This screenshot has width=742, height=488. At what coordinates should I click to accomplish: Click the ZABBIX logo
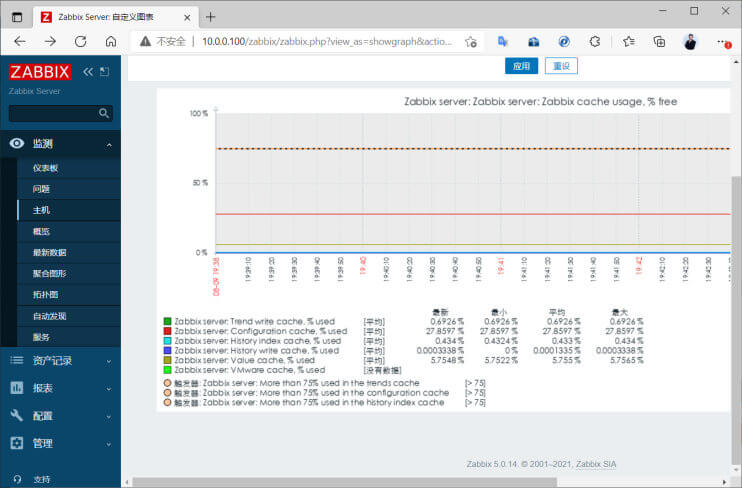pos(40,72)
